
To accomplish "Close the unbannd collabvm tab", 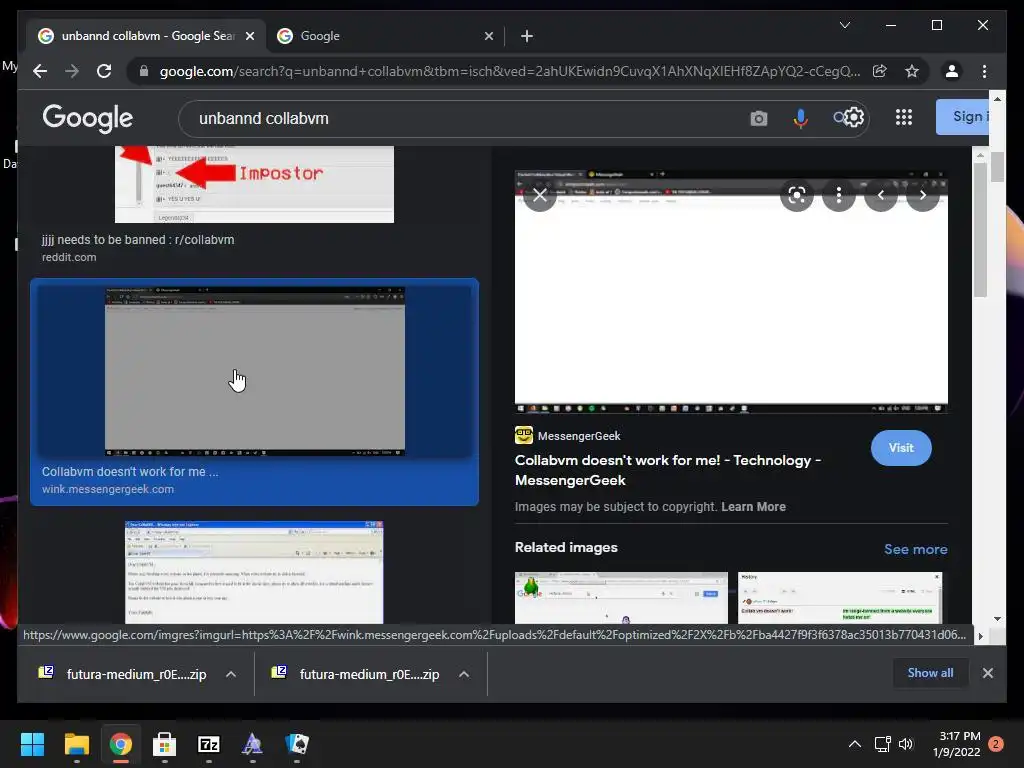I will [x=249, y=36].
